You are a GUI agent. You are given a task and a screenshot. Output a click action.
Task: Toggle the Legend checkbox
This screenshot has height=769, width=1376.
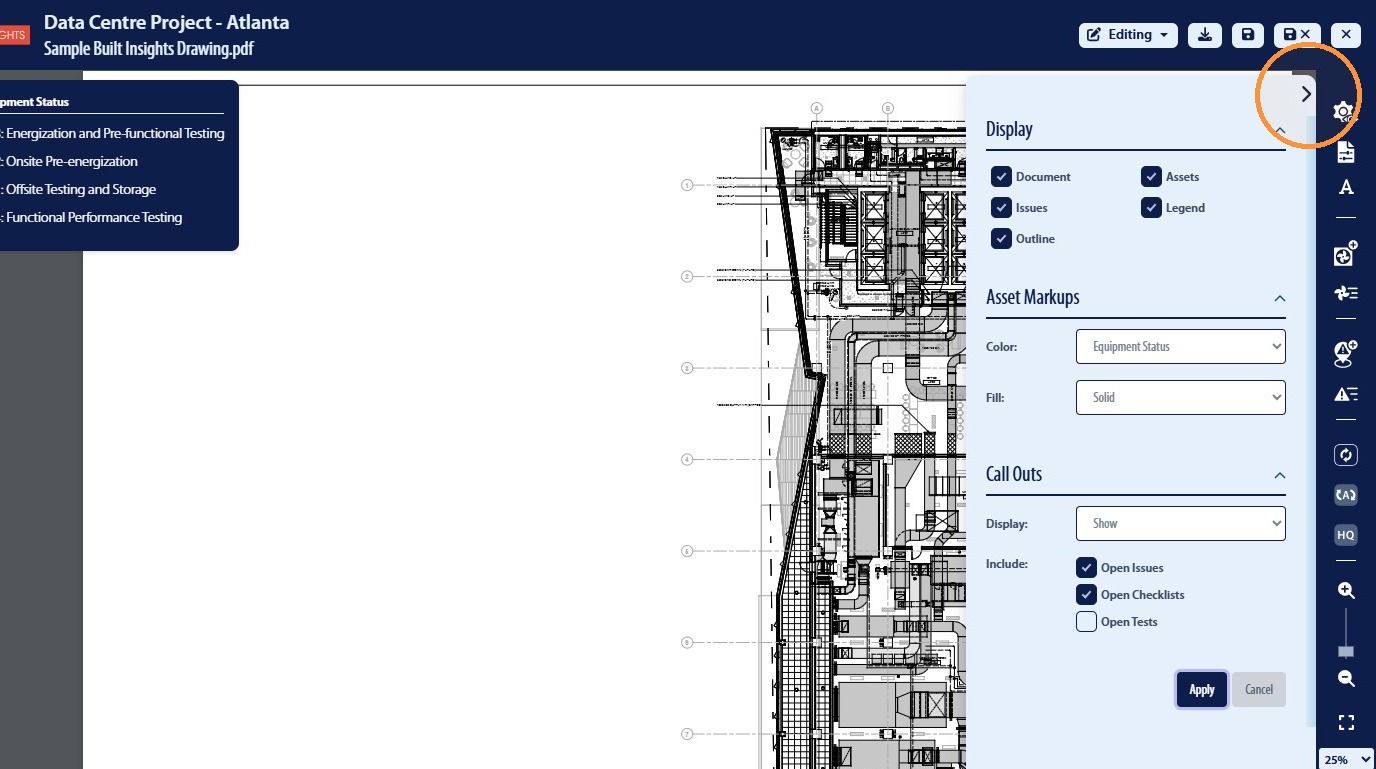[x=1151, y=208]
